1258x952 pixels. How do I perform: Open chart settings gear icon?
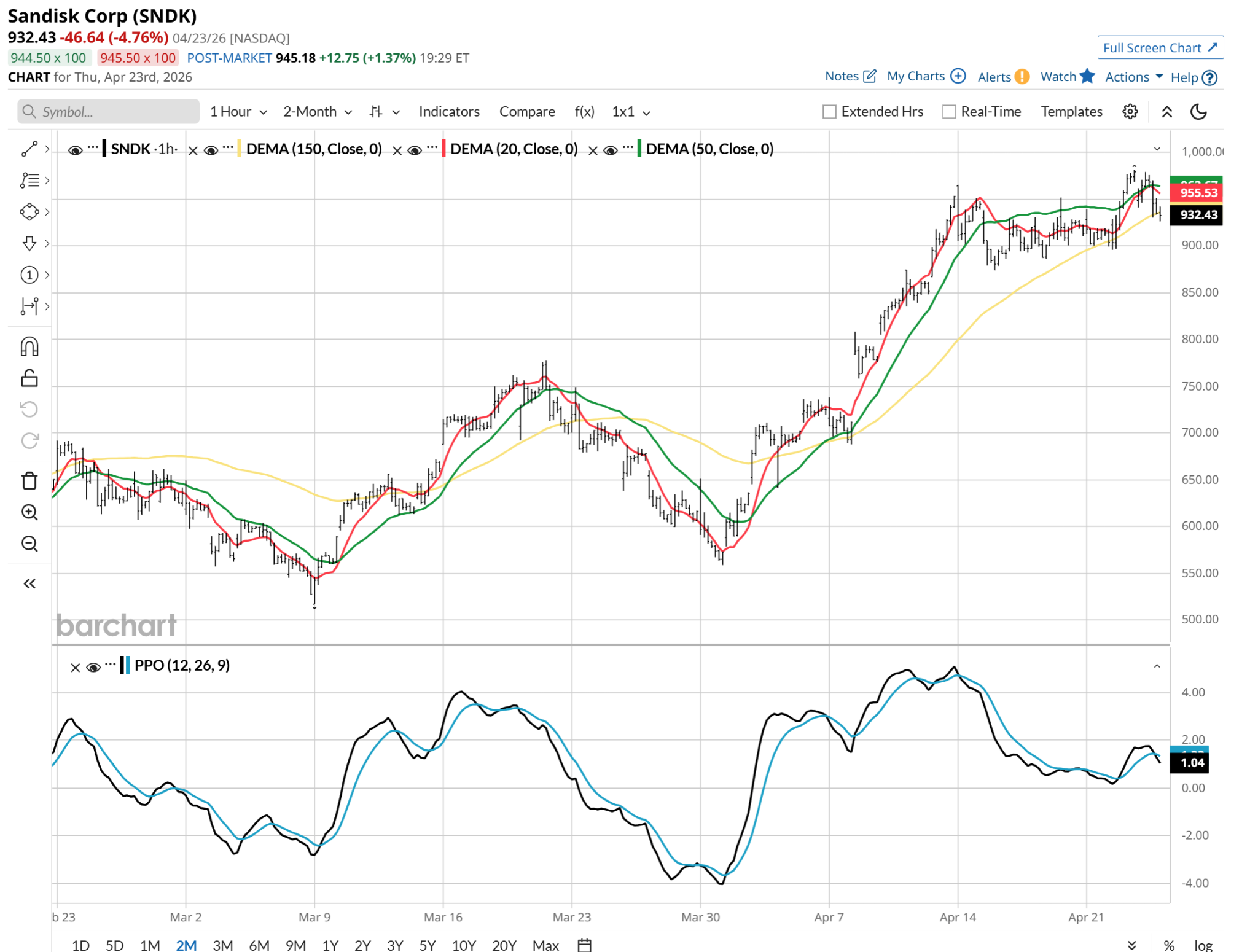pyautogui.click(x=1130, y=112)
